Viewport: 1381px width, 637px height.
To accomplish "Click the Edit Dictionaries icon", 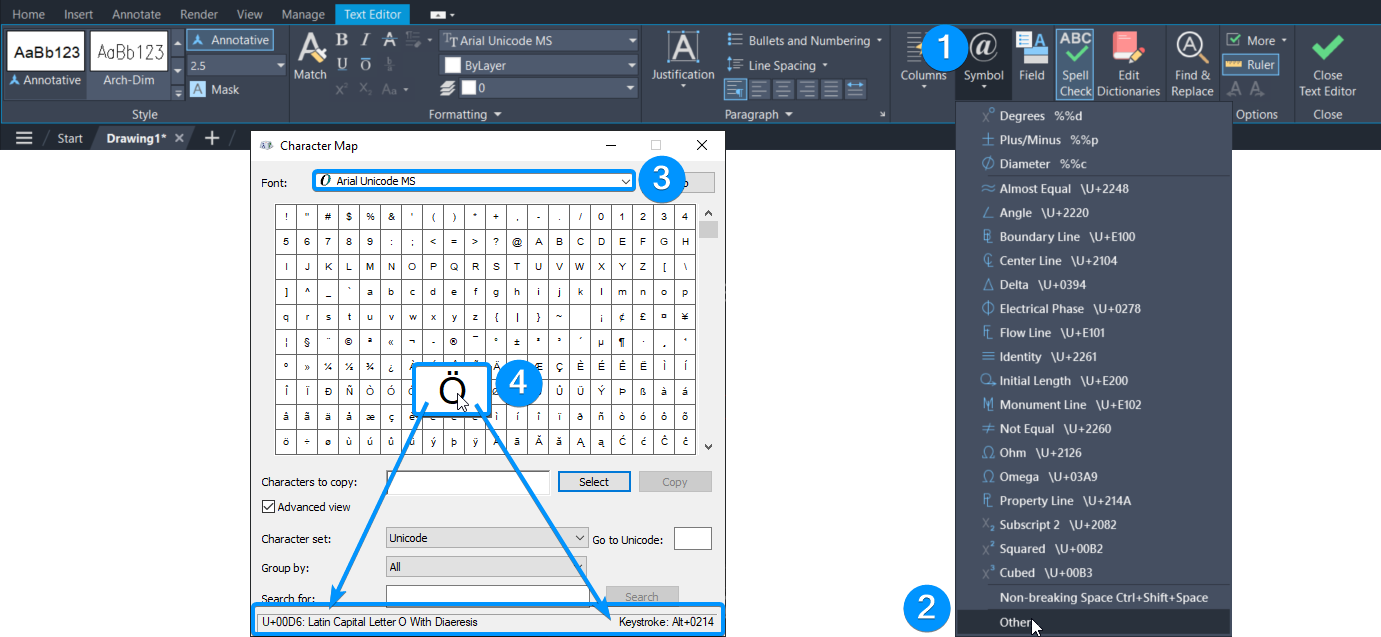I will click(x=1129, y=60).
